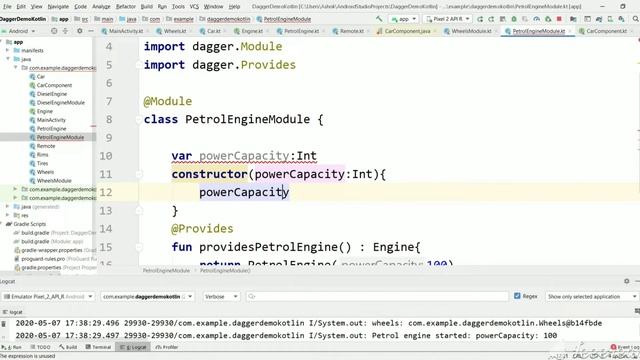640x360 pixels.
Task: Open Project panel settings gear
Action: tap(80, 31)
